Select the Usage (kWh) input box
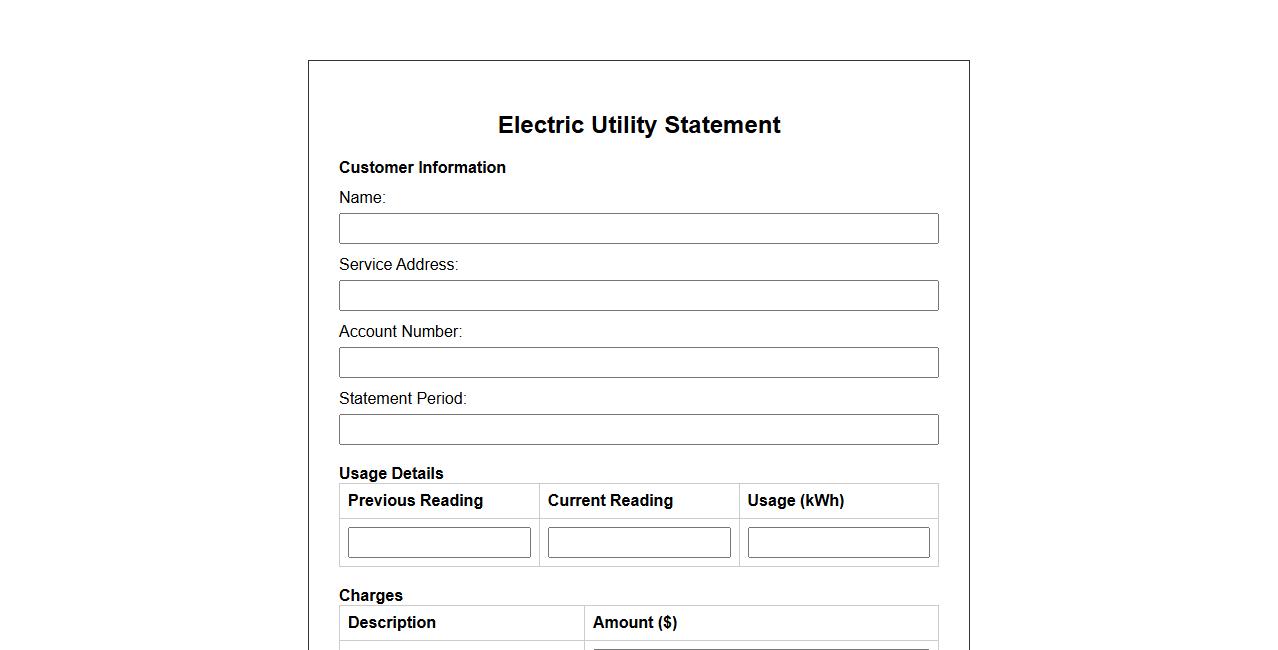The width and height of the screenshot is (1278, 650). click(x=838, y=542)
